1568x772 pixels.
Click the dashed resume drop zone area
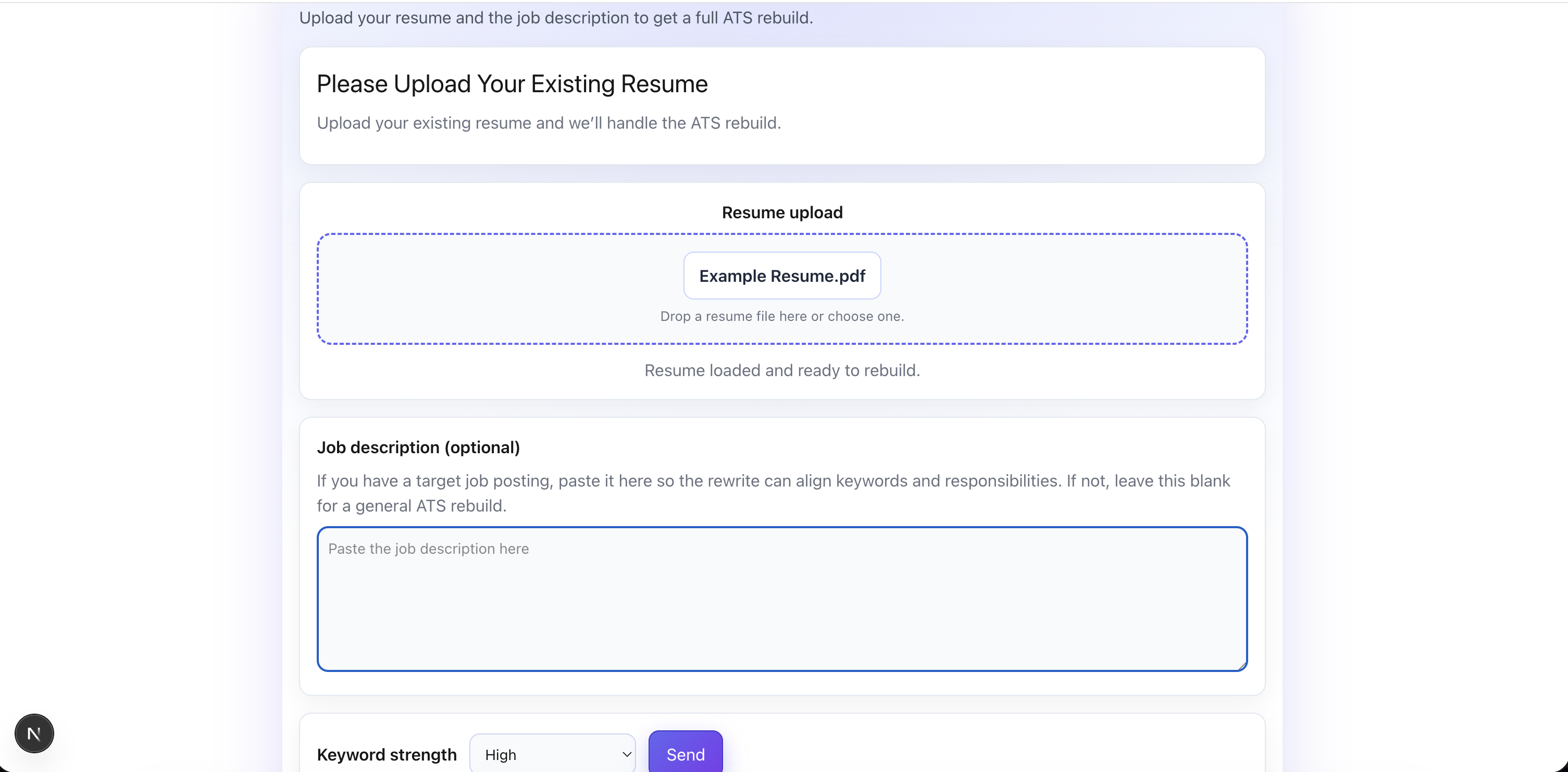487,289
